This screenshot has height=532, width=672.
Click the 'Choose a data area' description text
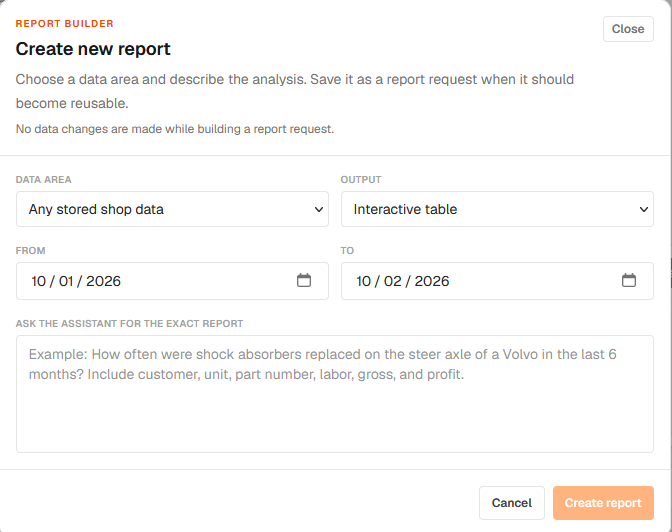pos(295,91)
